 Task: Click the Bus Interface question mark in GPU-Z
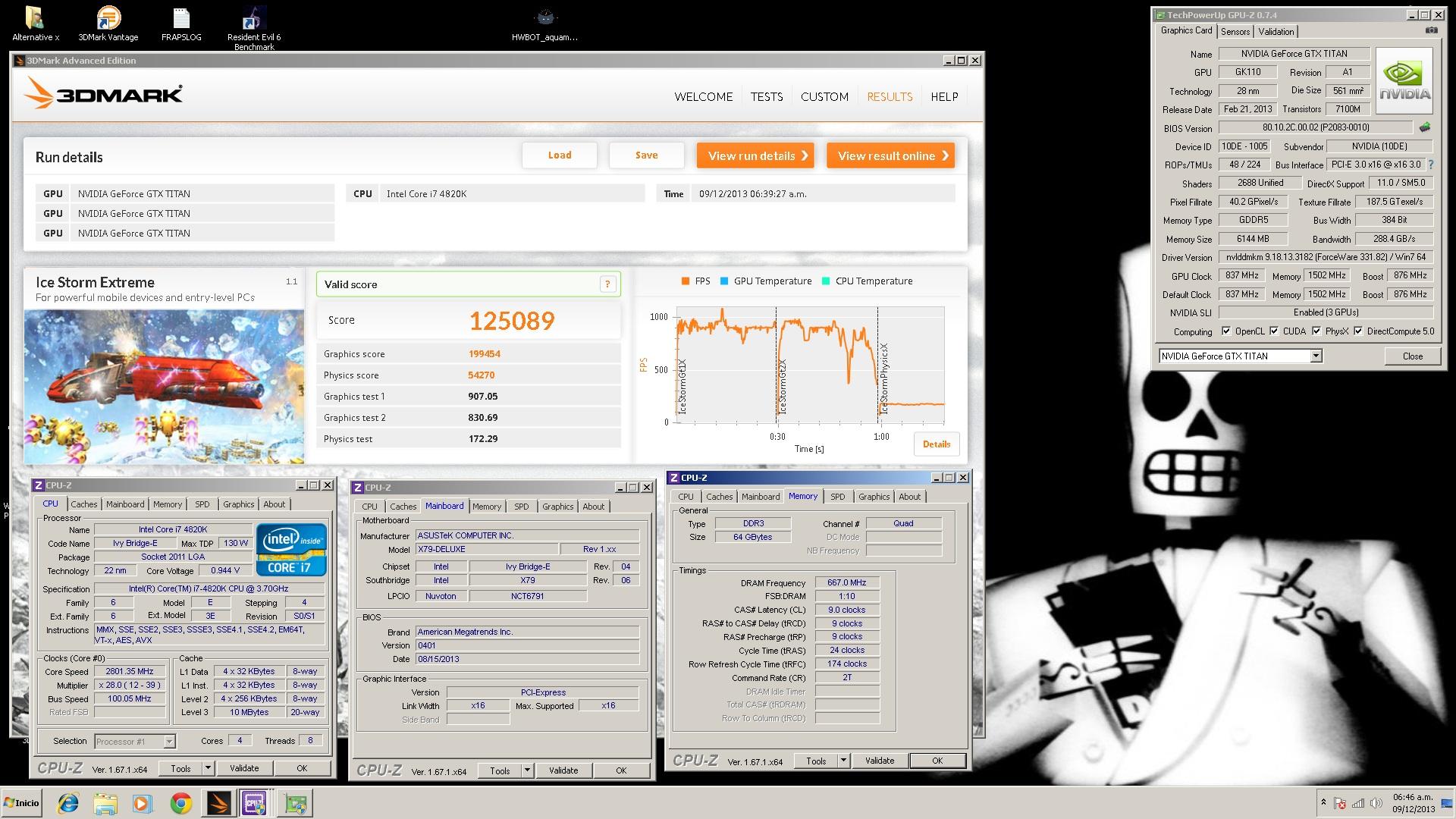(1431, 165)
